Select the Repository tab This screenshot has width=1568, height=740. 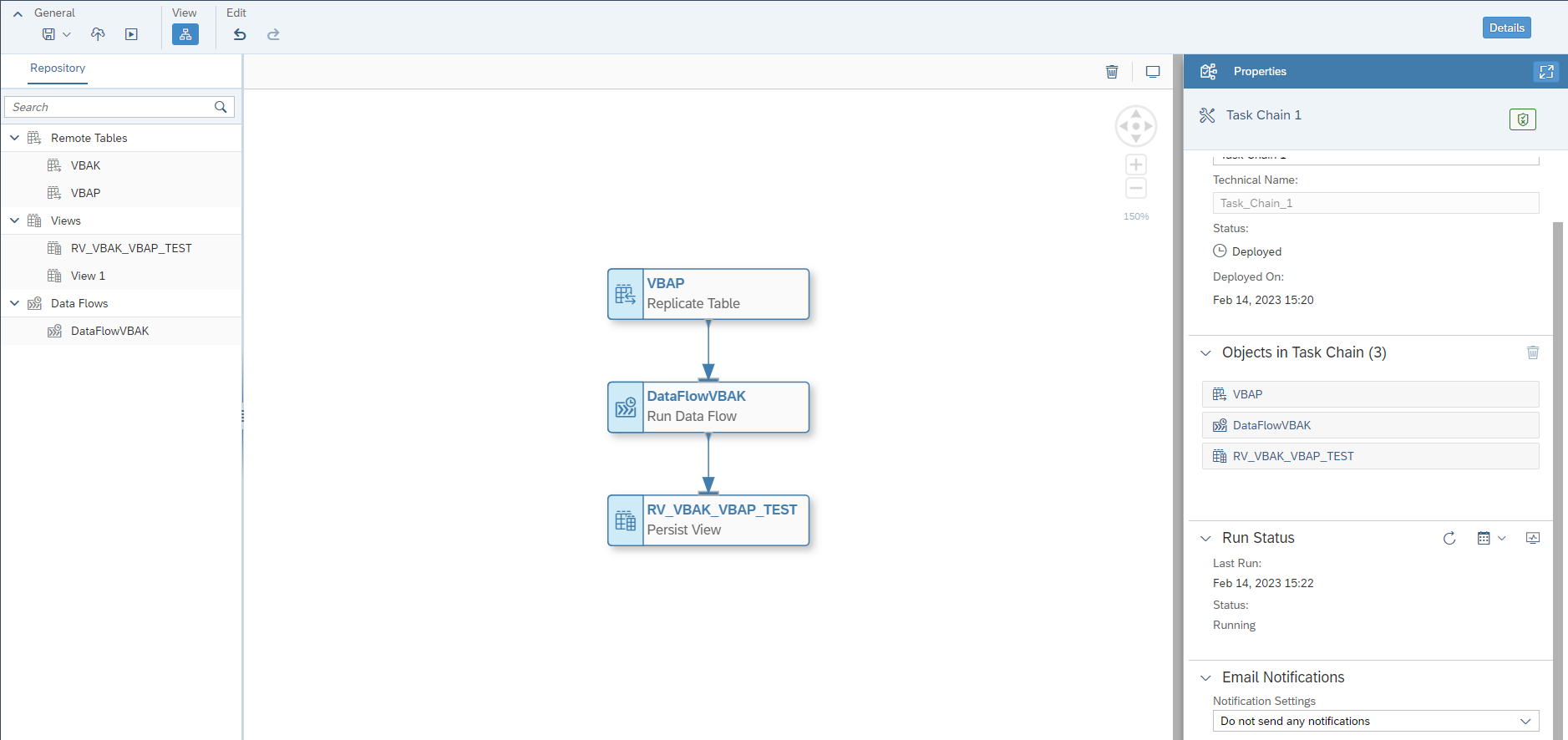click(58, 68)
